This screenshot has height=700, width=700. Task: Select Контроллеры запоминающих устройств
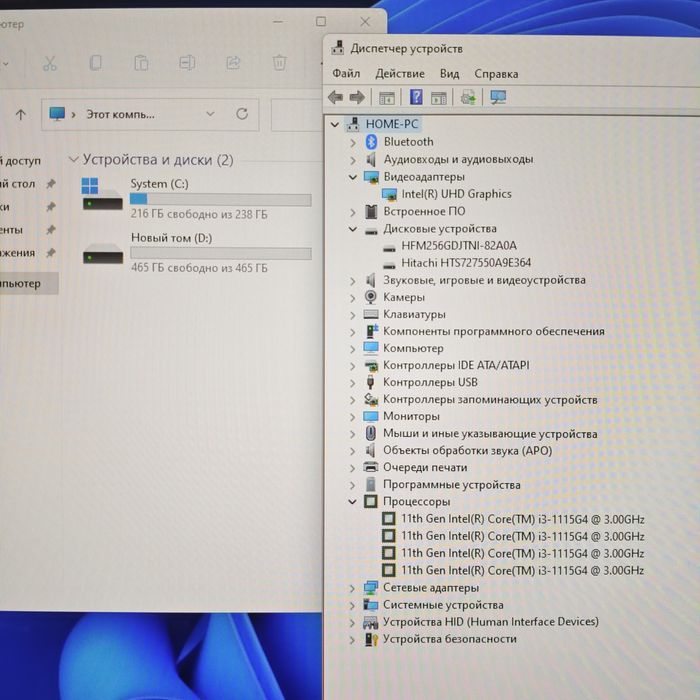490,400
